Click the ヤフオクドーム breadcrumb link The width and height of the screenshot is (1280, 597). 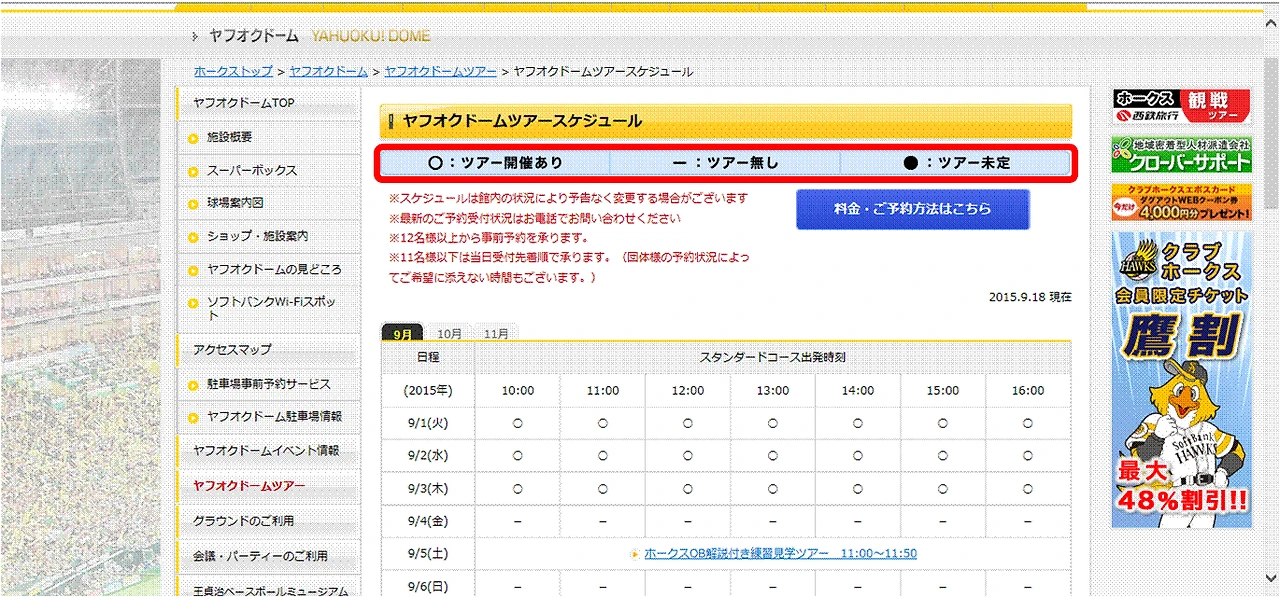[x=328, y=72]
